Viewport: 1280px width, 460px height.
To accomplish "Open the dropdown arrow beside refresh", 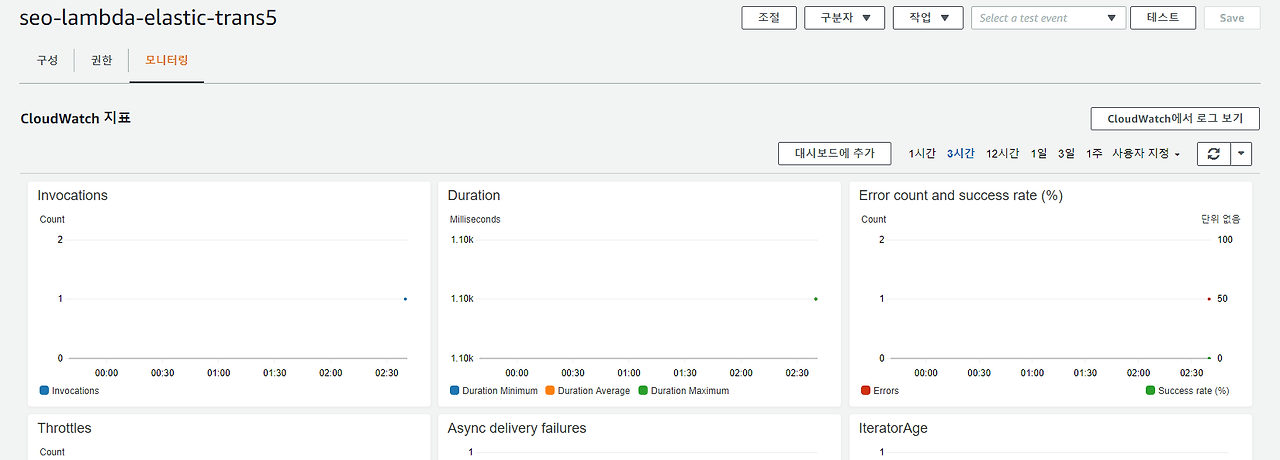I will click(1240, 153).
